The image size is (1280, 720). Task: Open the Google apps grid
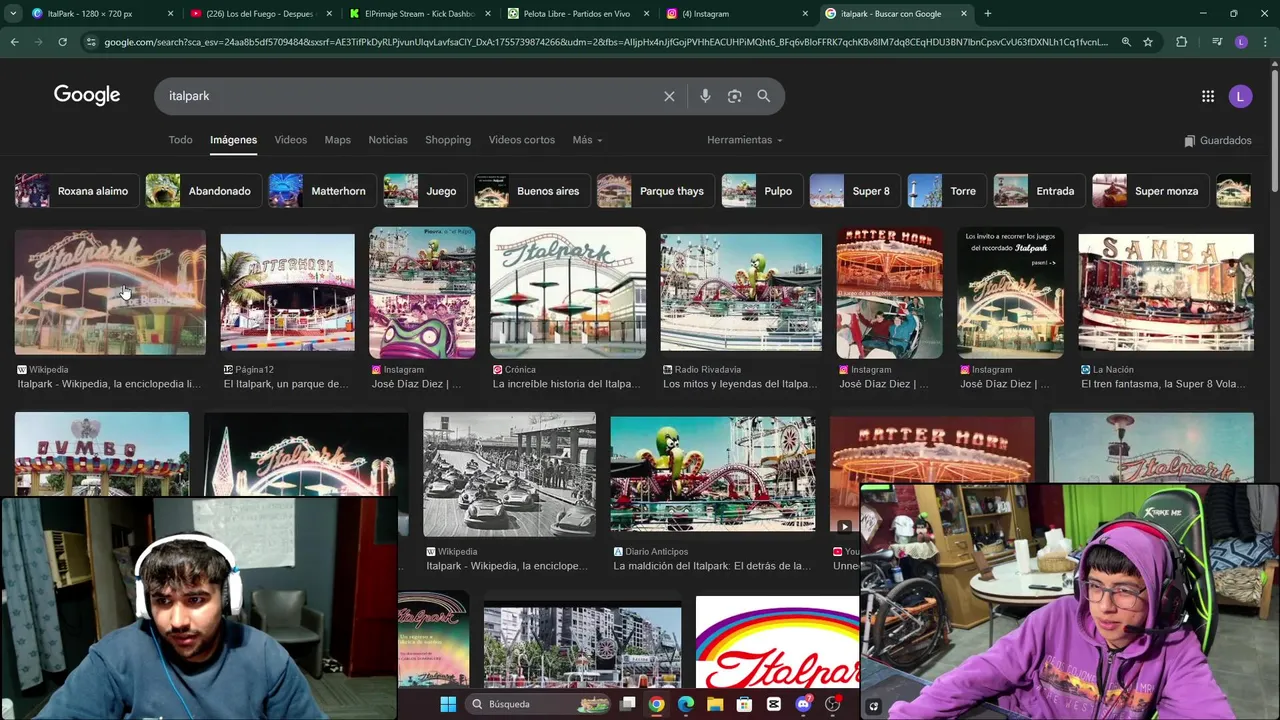point(1208,96)
